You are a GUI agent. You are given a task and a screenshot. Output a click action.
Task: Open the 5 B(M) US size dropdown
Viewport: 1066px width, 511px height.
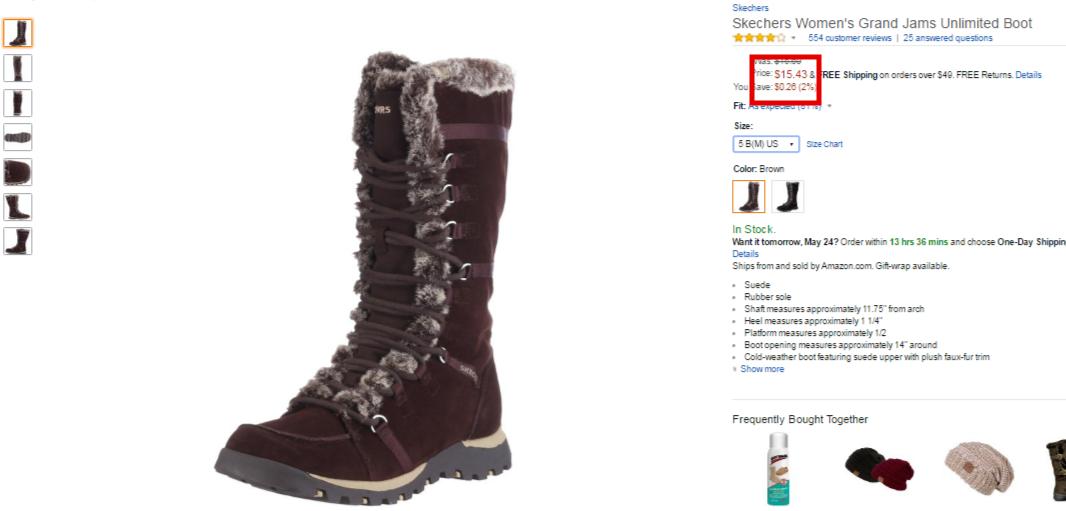click(x=766, y=144)
